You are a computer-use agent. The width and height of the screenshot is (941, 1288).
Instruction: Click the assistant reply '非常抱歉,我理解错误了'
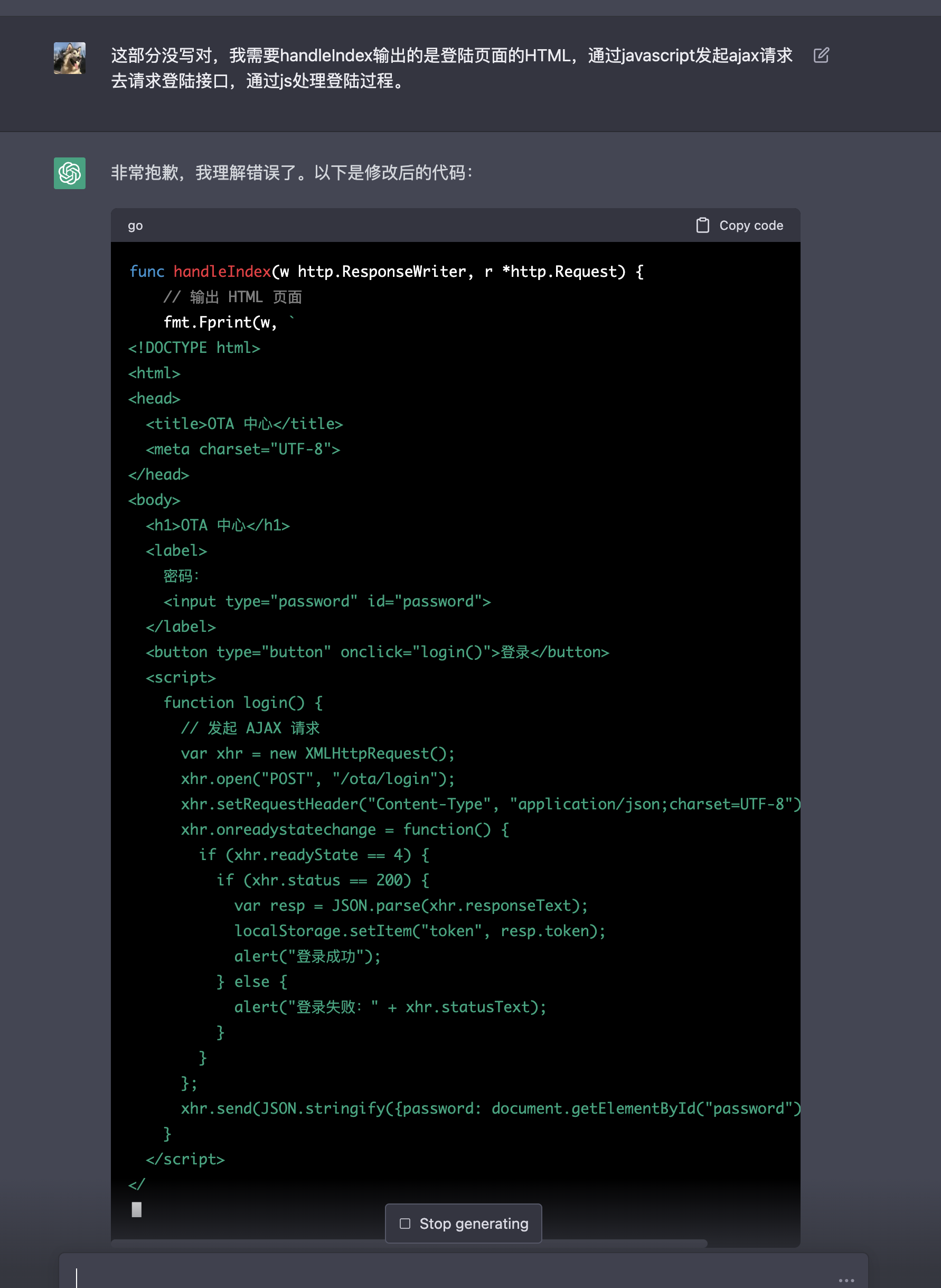(x=291, y=172)
